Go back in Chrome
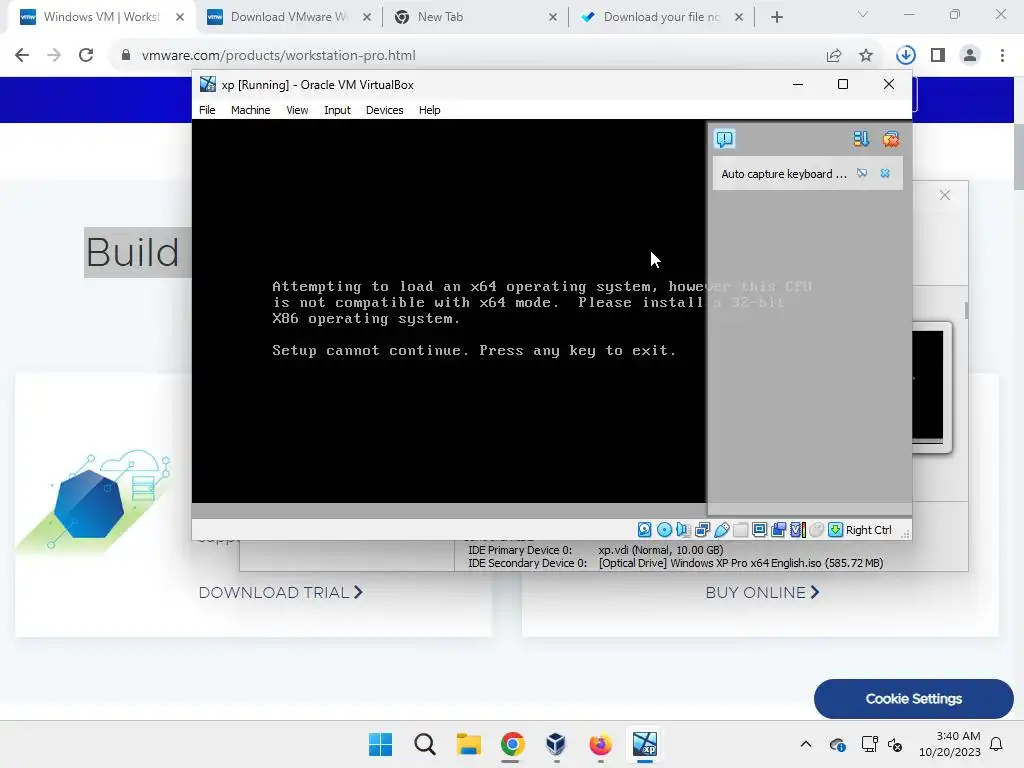1024x768 pixels. point(22,56)
